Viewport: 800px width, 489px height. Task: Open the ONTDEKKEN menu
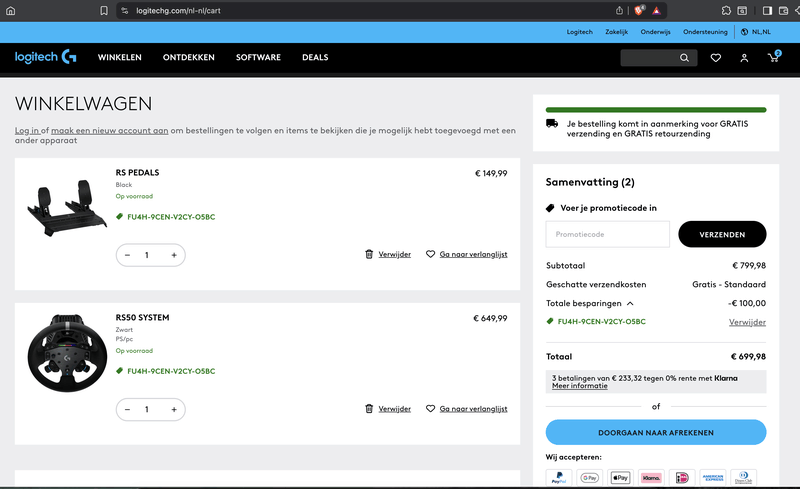(x=189, y=57)
